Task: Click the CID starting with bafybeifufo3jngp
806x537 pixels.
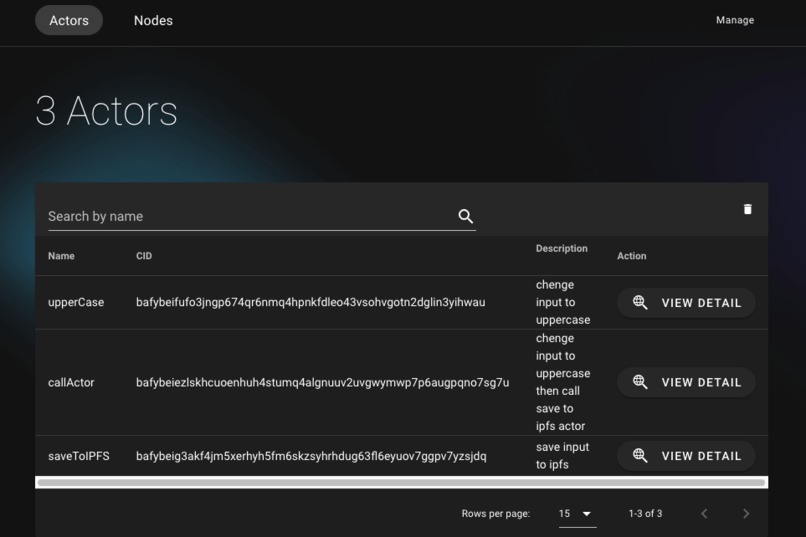Action: [x=310, y=302]
